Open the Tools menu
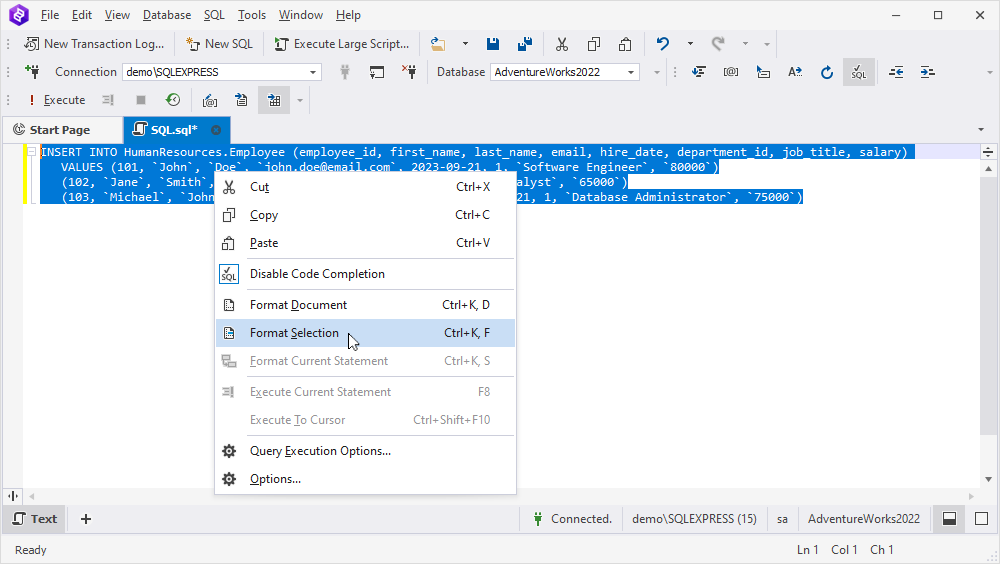The image size is (1000, 564). (252, 15)
